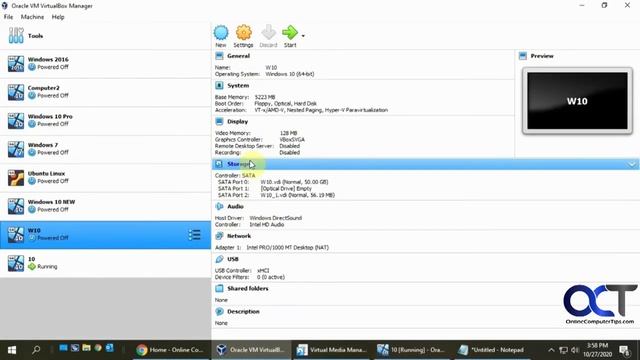Switch to 10 [Running] taskbar window

click(412, 350)
